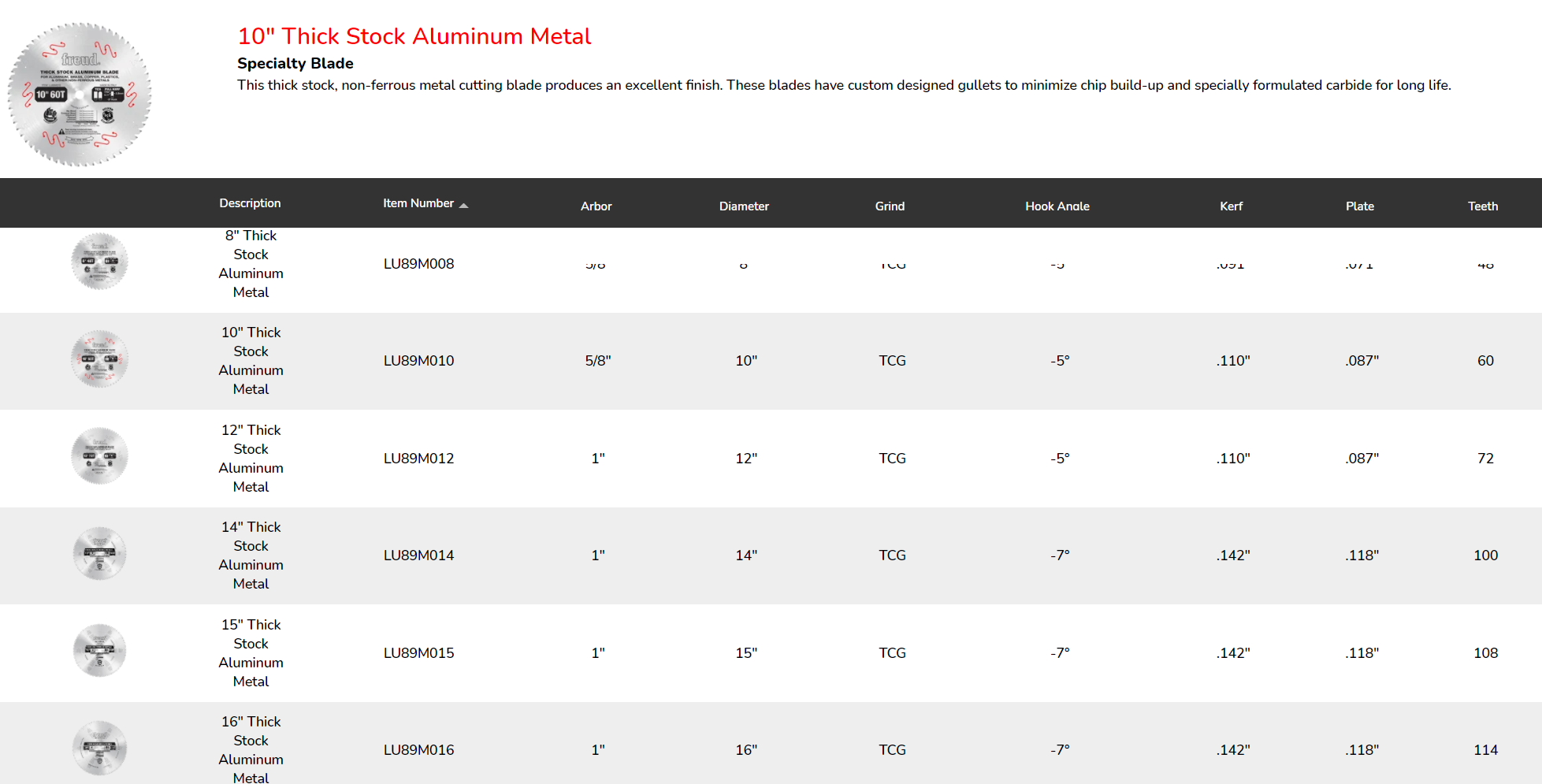Open item number LU89M014 link
Image resolution: width=1542 pixels, height=784 pixels.
coord(418,555)
